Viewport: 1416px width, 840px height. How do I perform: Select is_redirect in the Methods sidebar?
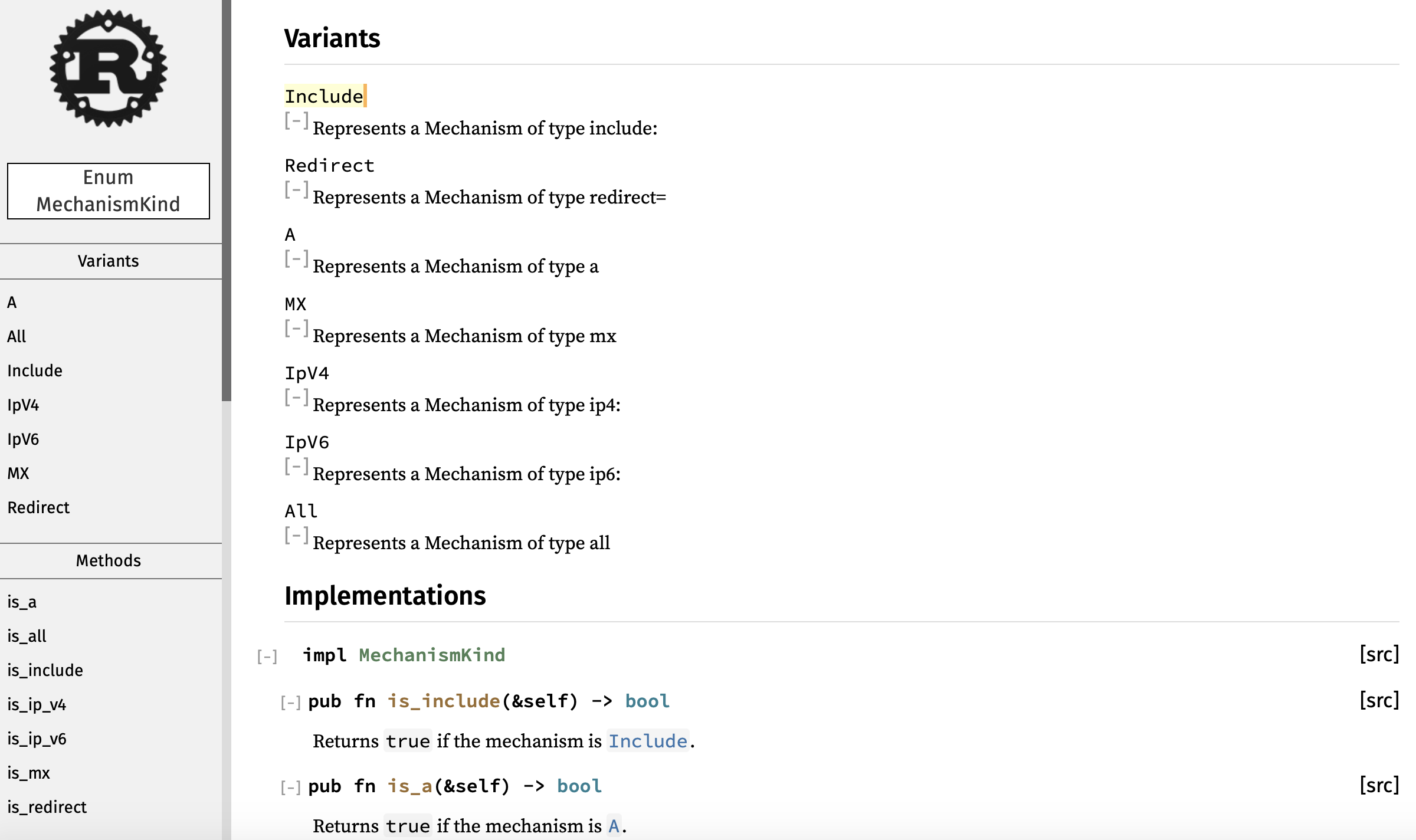47,807
